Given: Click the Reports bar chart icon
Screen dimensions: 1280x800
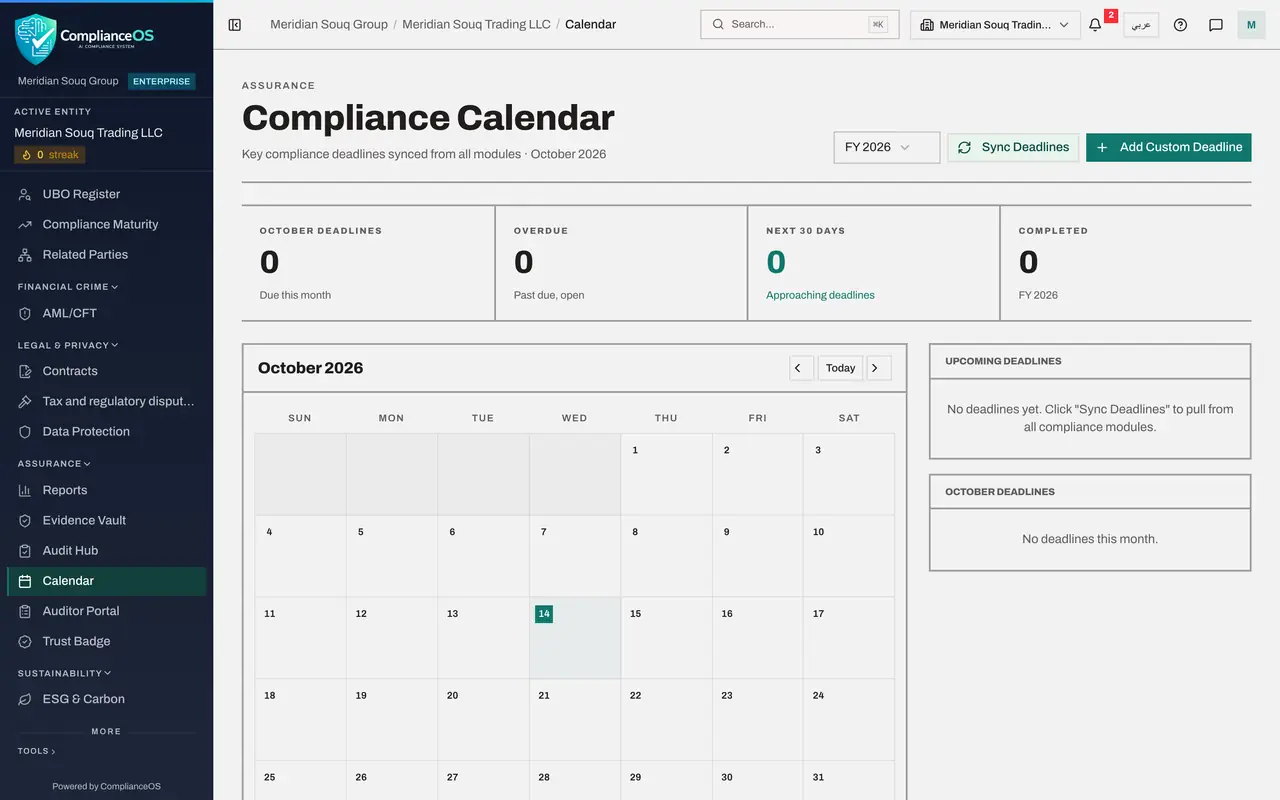Looking at the screenshot, I should (25, 490).
